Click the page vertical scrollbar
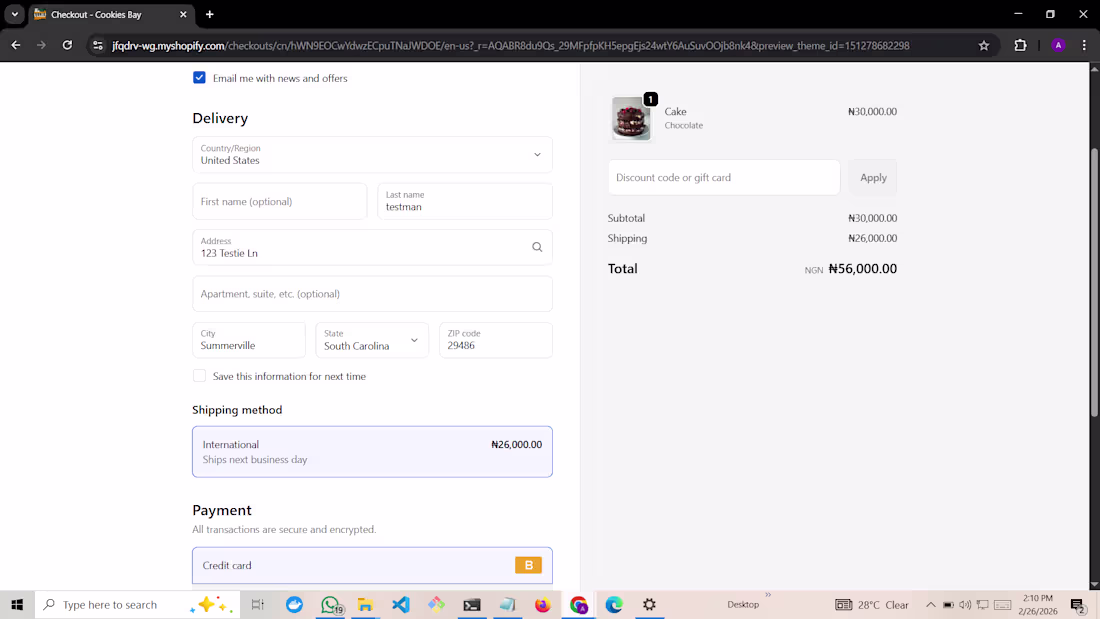This screenshot has width=1100, height=619. coord(1094,281)
